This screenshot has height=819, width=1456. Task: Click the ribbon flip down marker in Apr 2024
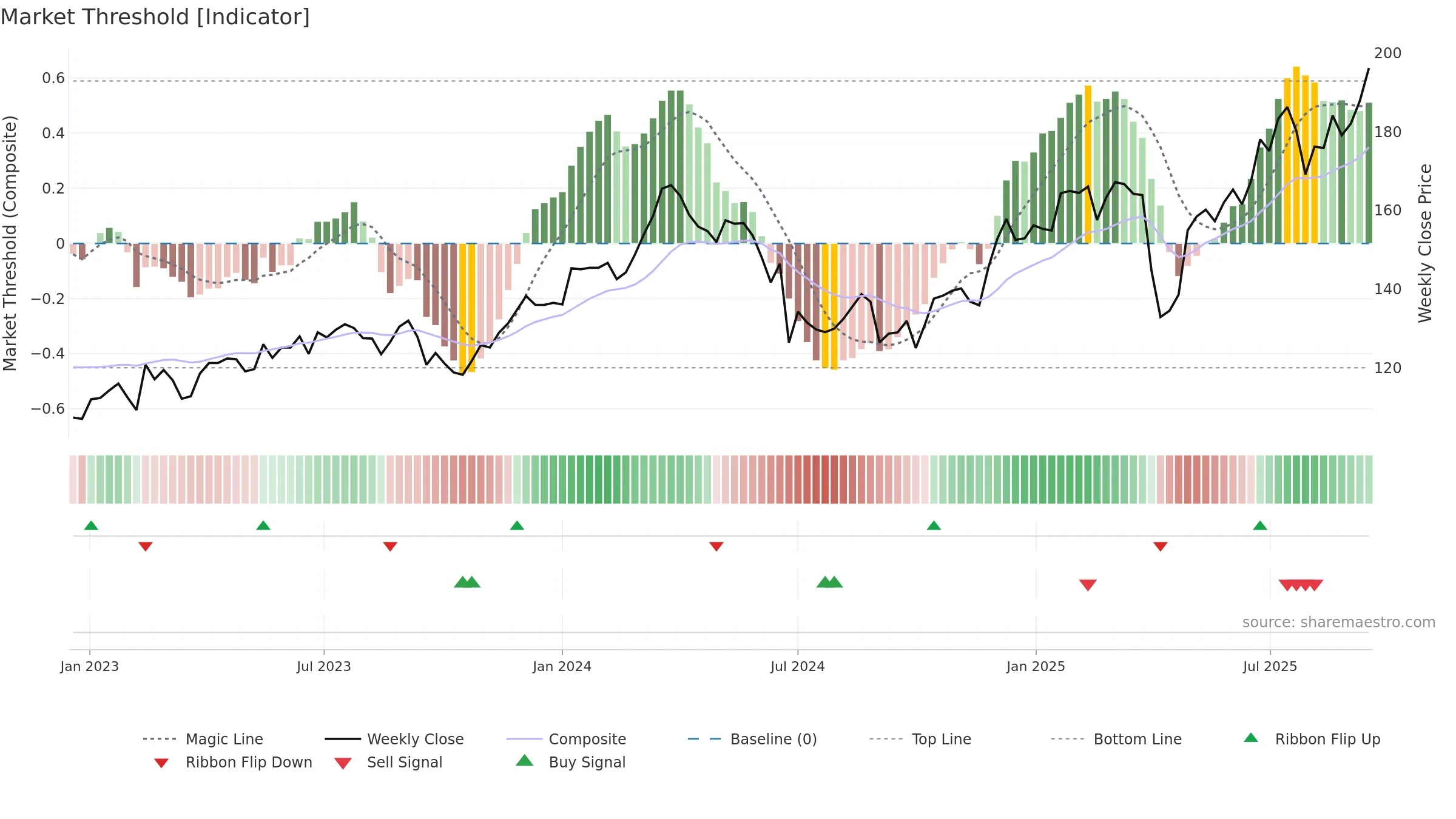pyautogui.click(x=716, y=547)
